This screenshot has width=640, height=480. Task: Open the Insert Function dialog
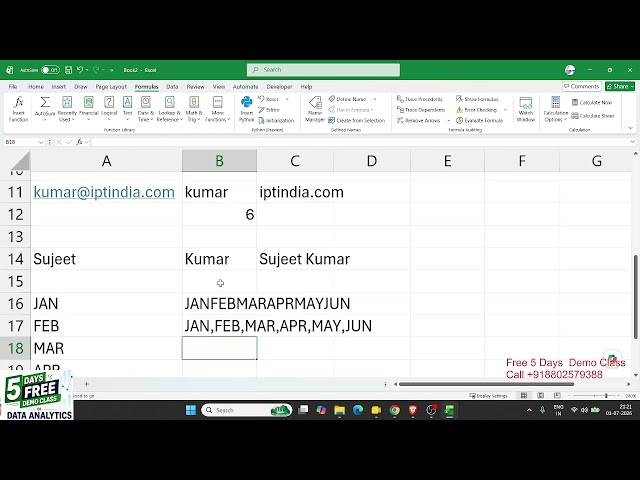coord(18,109)
